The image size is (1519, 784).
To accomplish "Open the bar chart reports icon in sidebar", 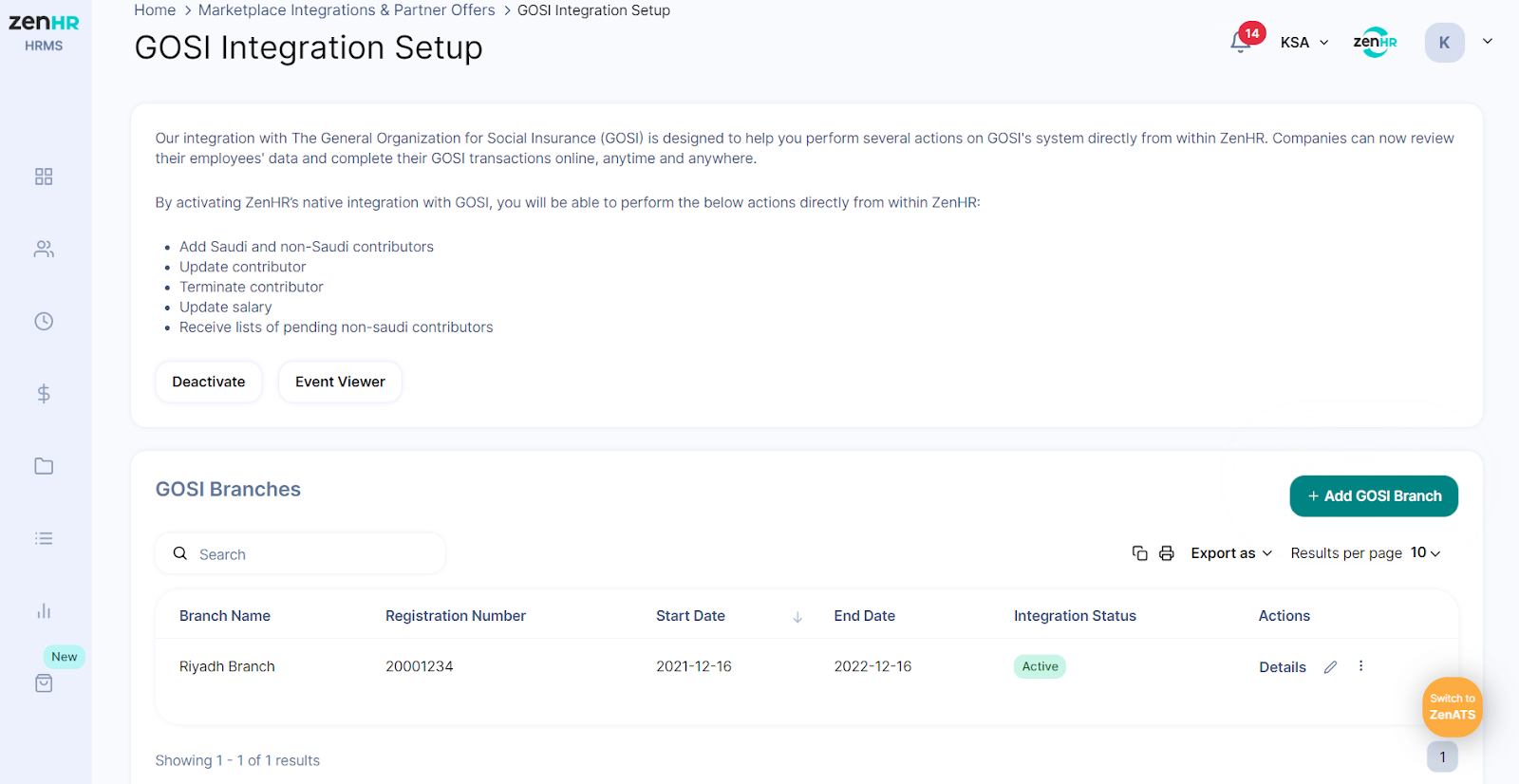I will click(x=44, y=610).
